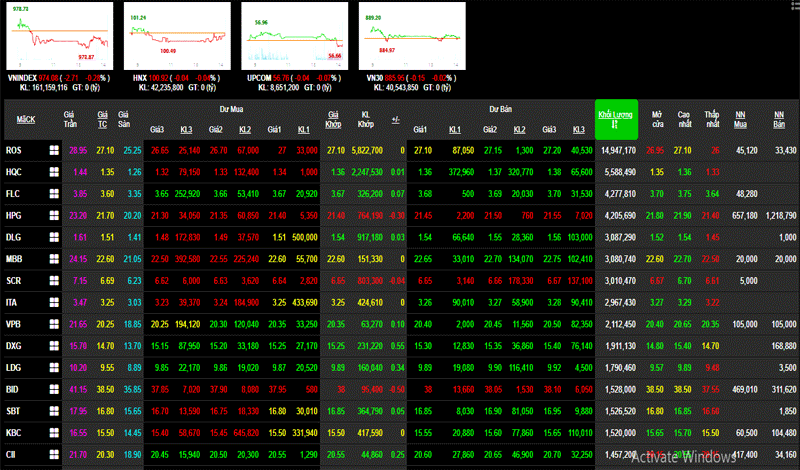This screenshot has height=470, width=800.
Task: Select the KBC stock symbol
Action: (14, 433)
